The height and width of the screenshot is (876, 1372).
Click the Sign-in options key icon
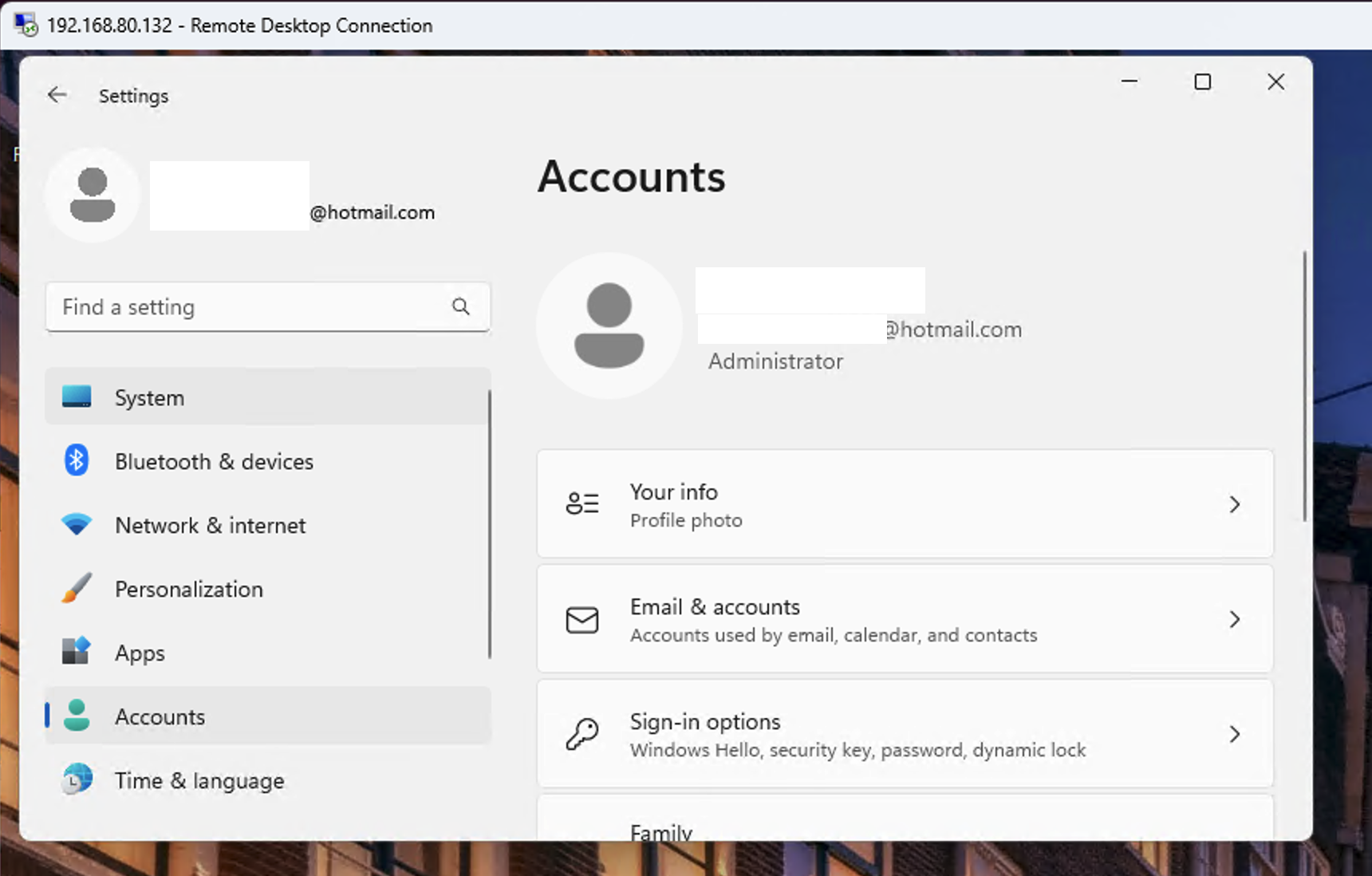click(582, 734)
